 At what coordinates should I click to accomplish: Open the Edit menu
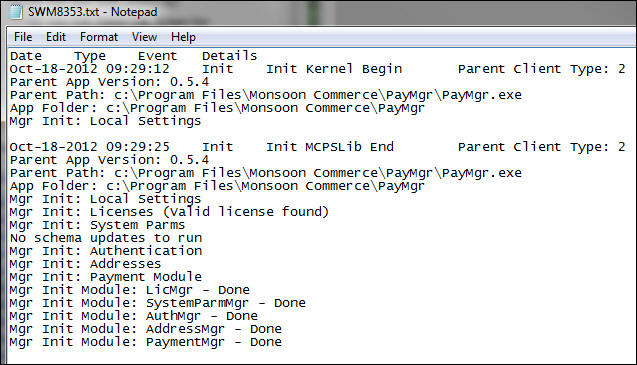pyautogui.click(x=56, y=37)
